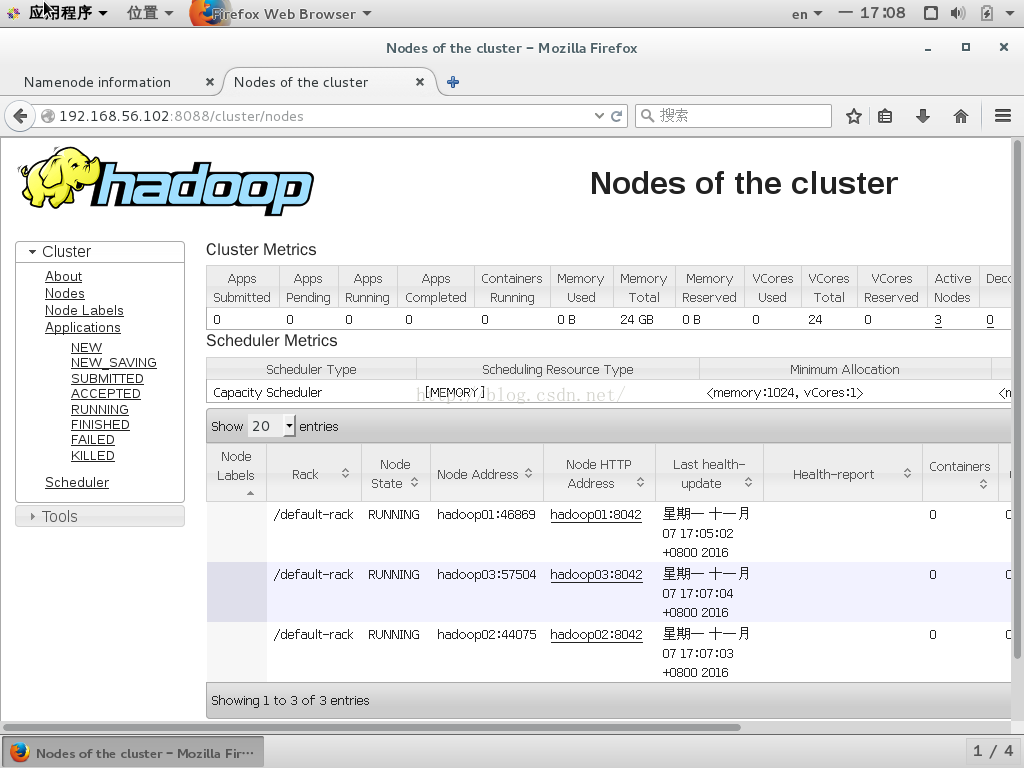Screen dimensions: 1024x768
Task: Click the battery status icon
Action: [x=987, y=13]
